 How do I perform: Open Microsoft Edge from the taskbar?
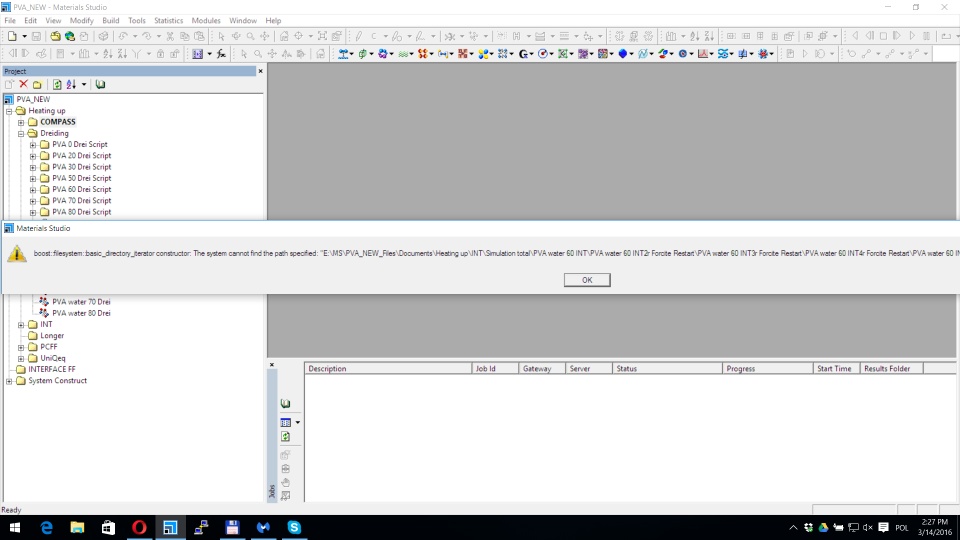[47, 527]
